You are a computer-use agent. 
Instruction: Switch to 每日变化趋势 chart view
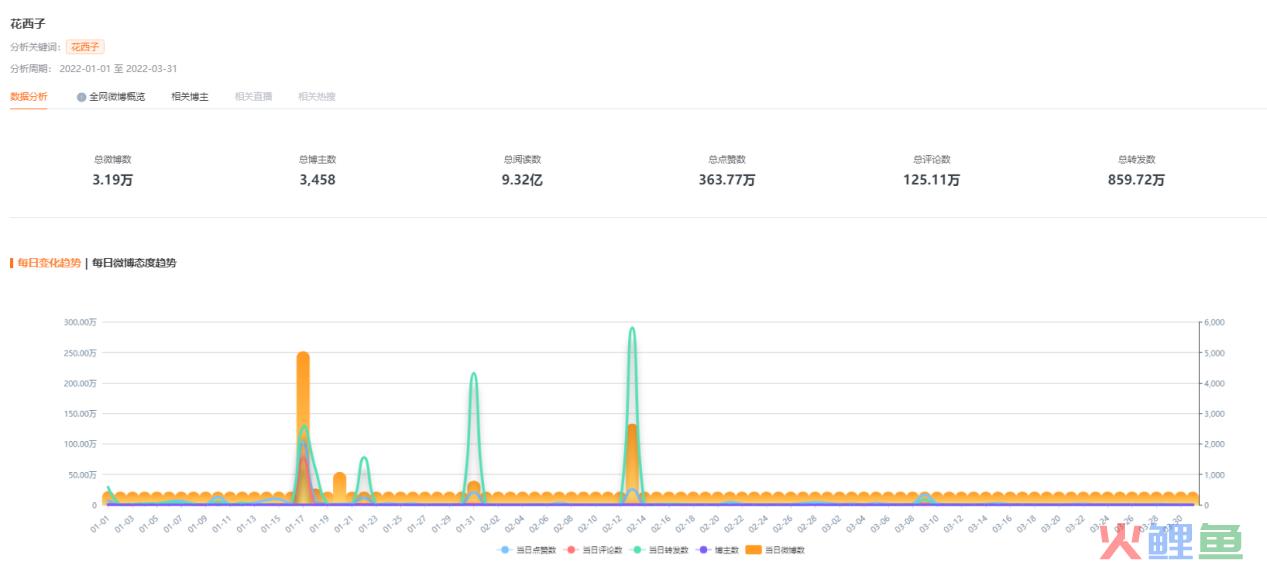(48, 263)
